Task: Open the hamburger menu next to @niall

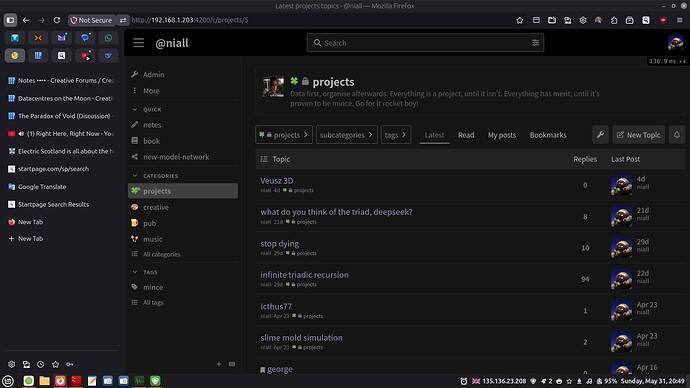Action: (139, 43)
